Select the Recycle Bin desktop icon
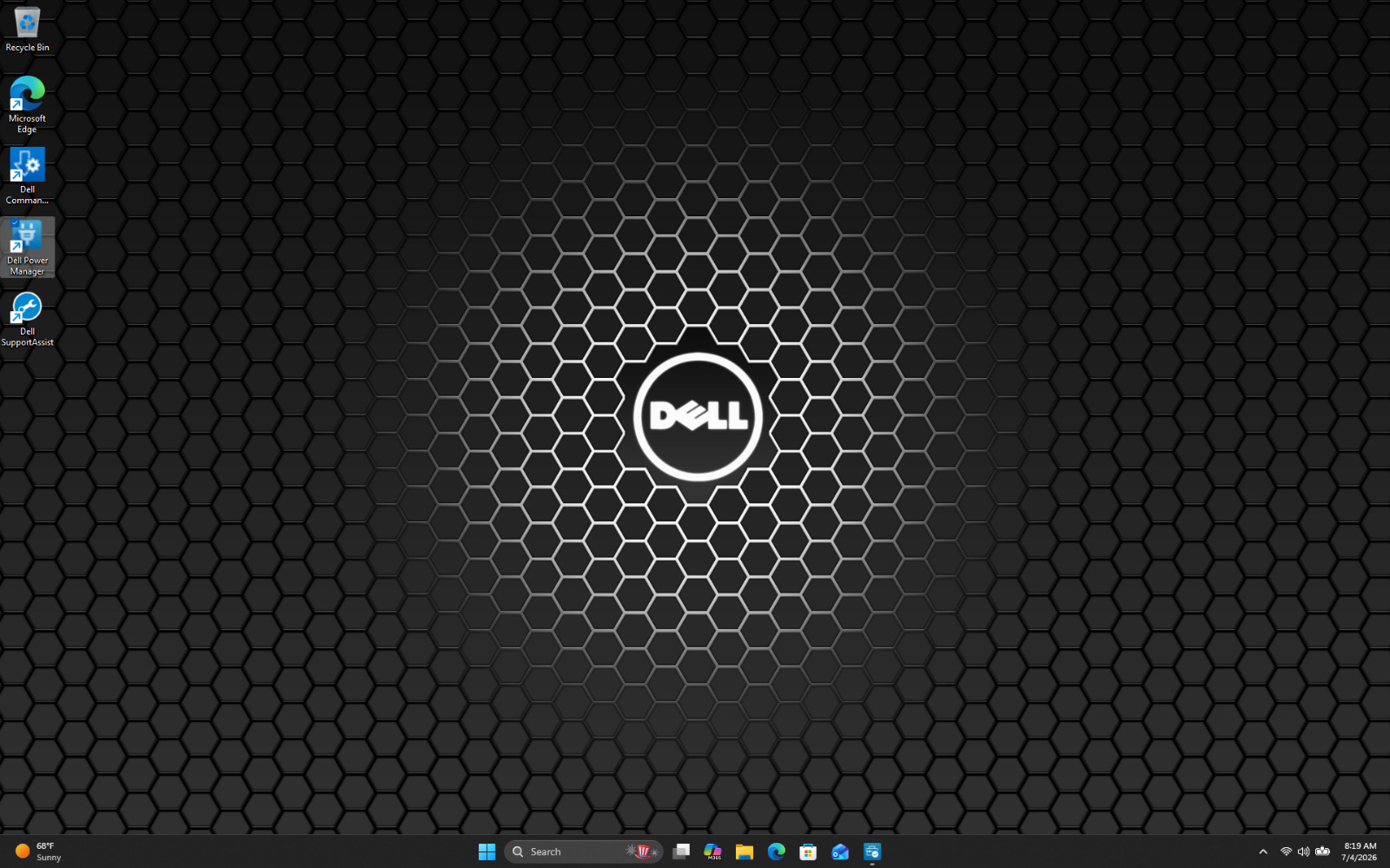Screen dimensions: 1390x868 [x=27, y=30]
